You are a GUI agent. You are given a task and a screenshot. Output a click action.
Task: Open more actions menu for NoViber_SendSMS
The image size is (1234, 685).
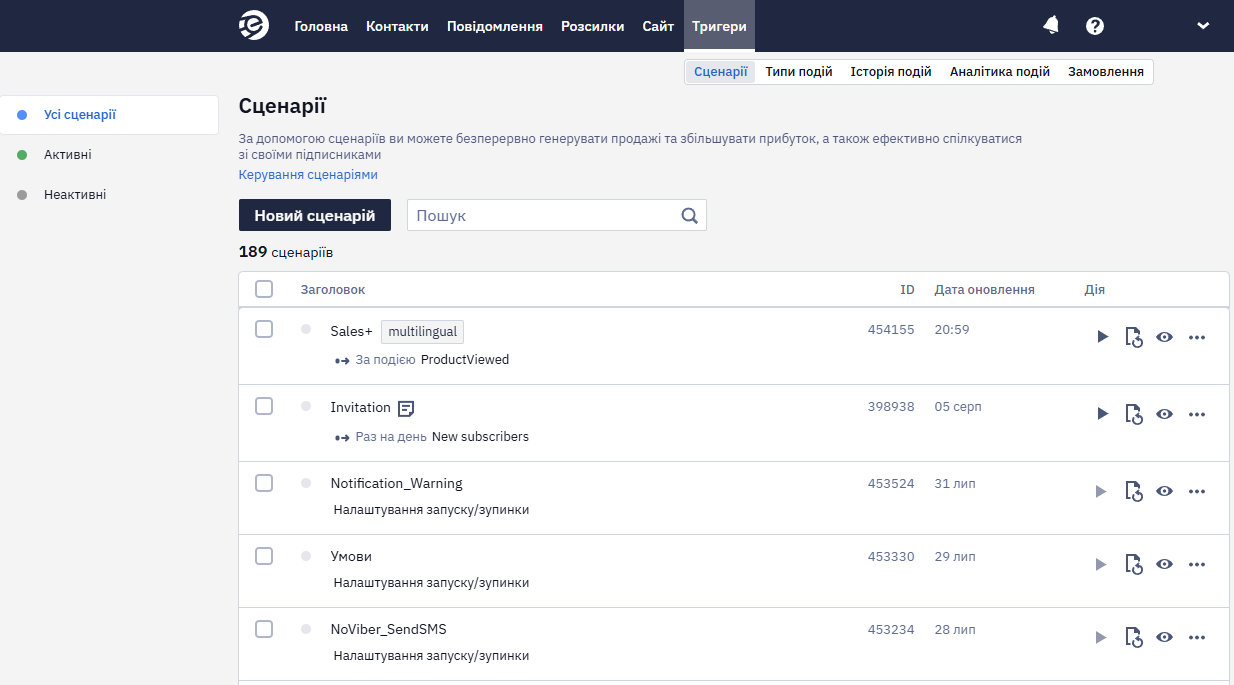point(1197,637)
